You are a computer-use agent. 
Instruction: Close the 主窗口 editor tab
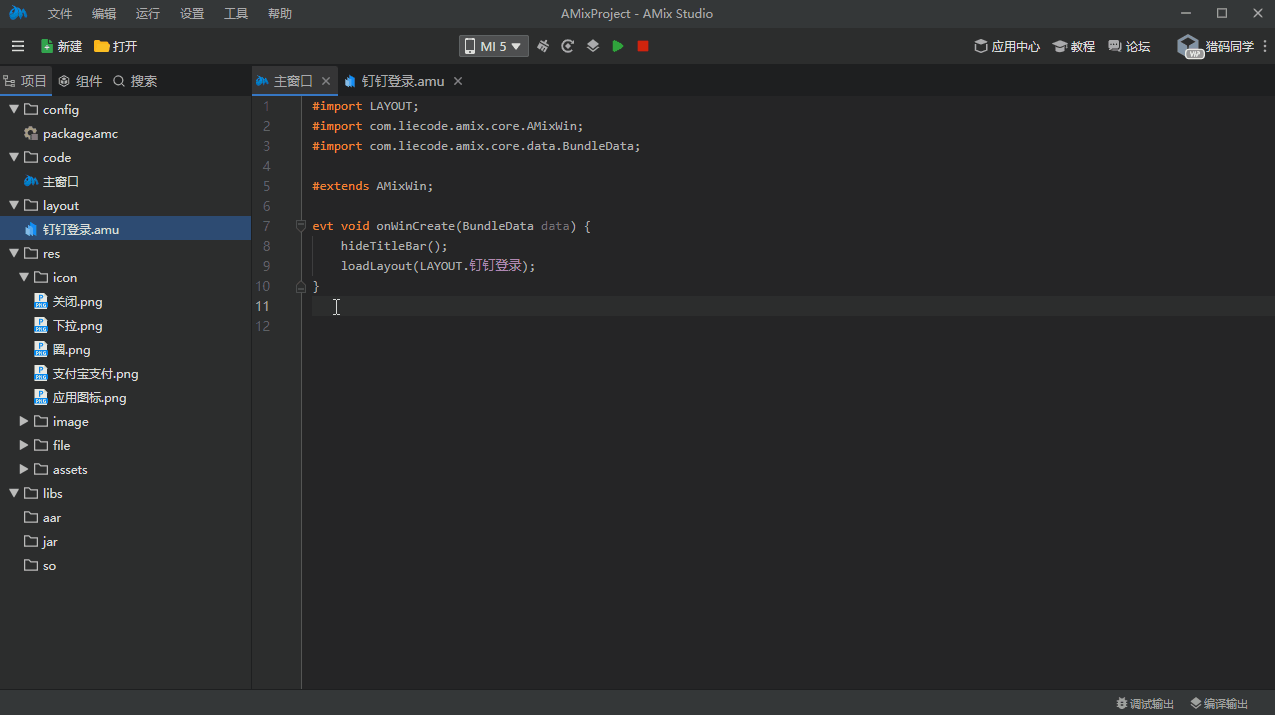(x=326, y=81)
